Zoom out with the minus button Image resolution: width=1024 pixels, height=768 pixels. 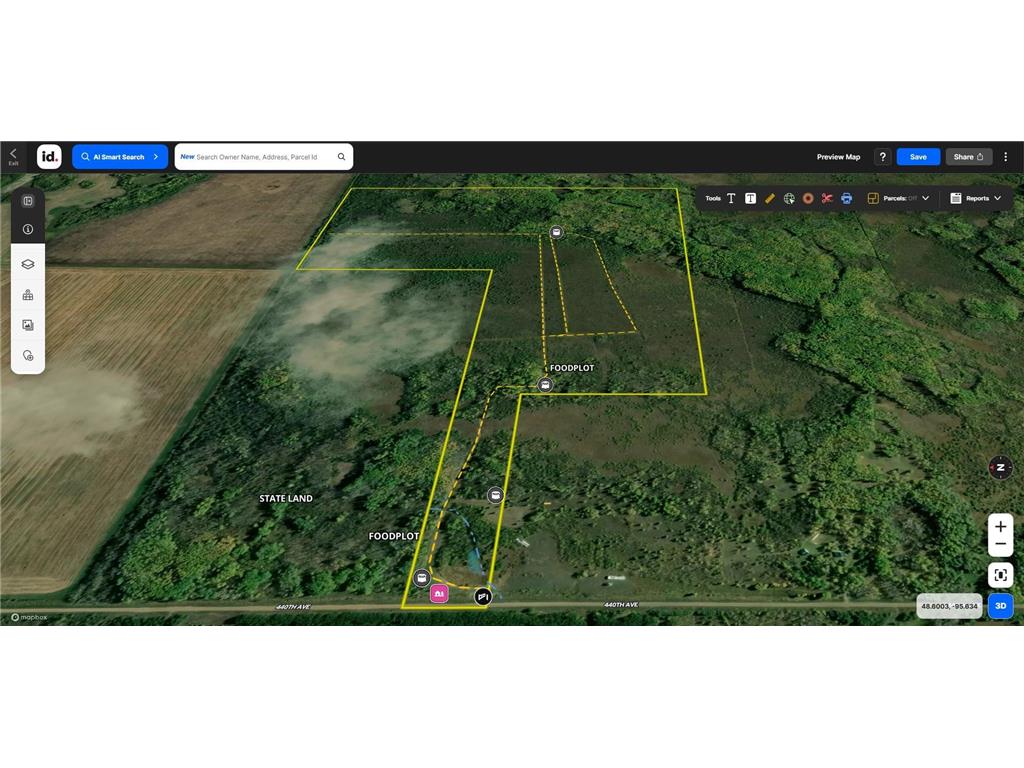click(x=1000, y=544)
